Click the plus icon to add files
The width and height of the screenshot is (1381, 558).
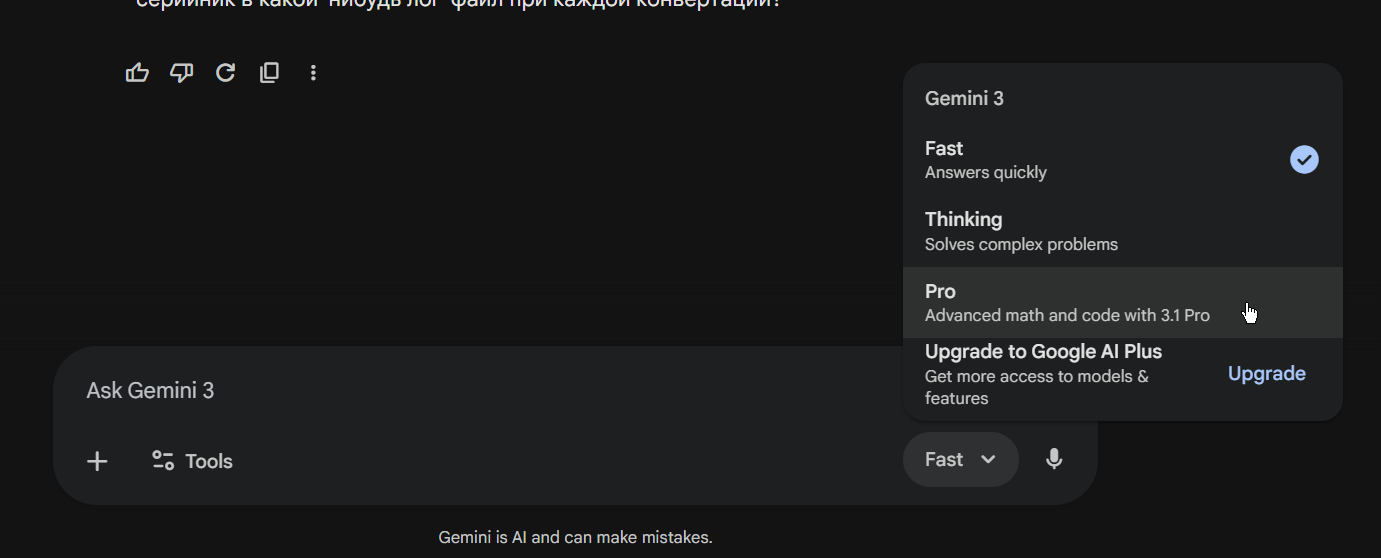coord(97,461)
